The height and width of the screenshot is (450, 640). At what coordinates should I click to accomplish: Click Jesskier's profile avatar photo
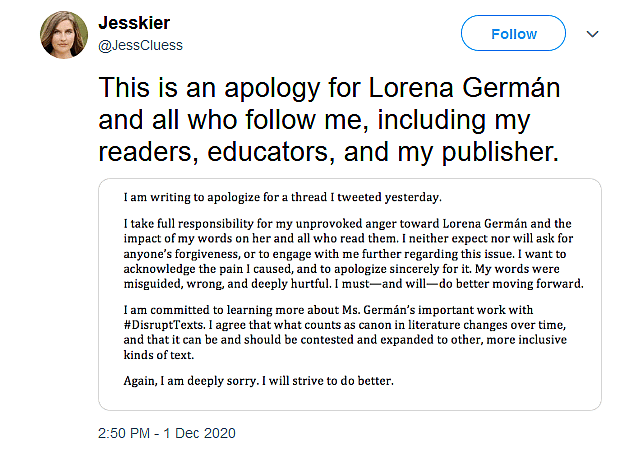tap(65, 34)
